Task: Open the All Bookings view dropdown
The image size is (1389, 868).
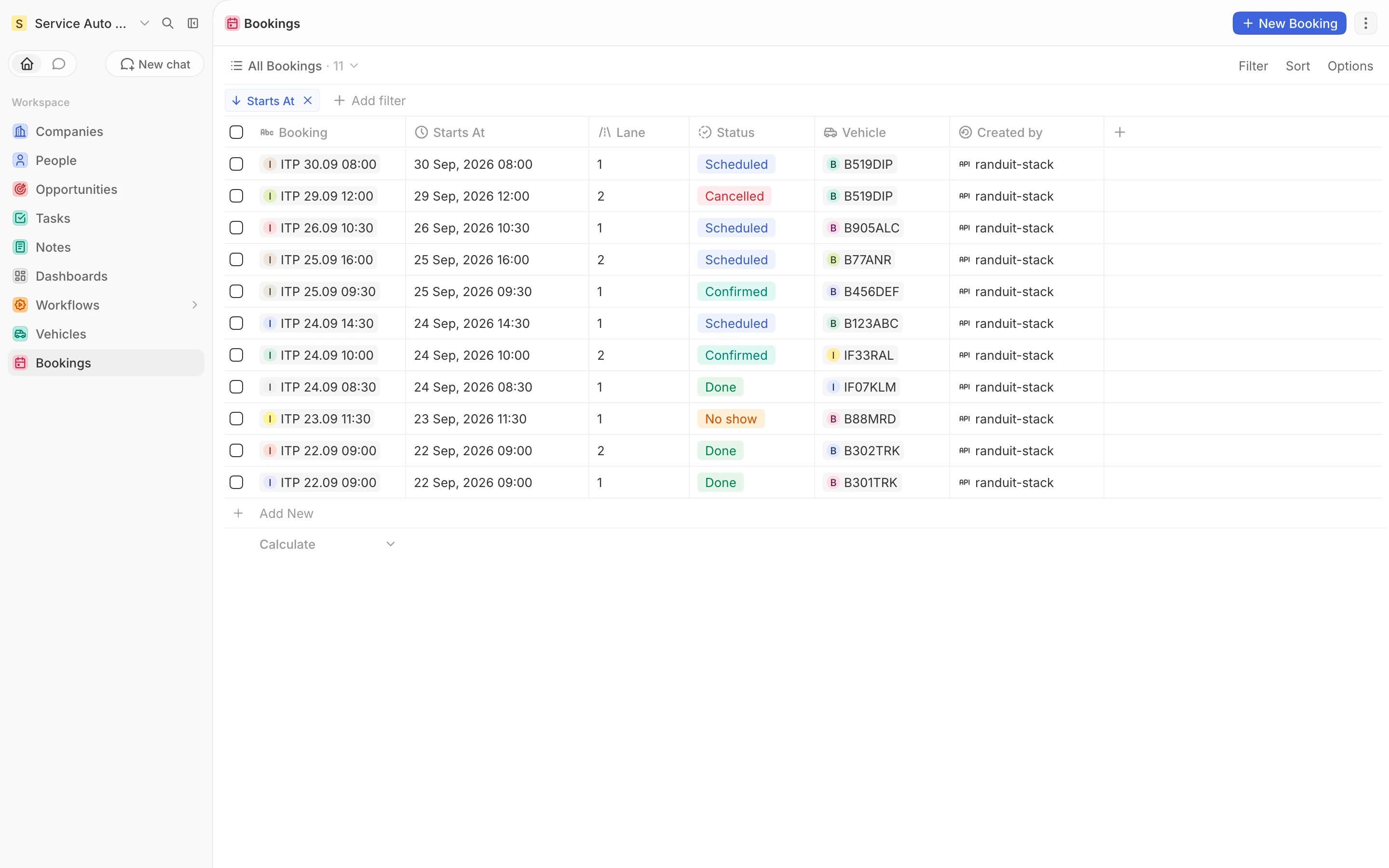Action: (295, 66)
